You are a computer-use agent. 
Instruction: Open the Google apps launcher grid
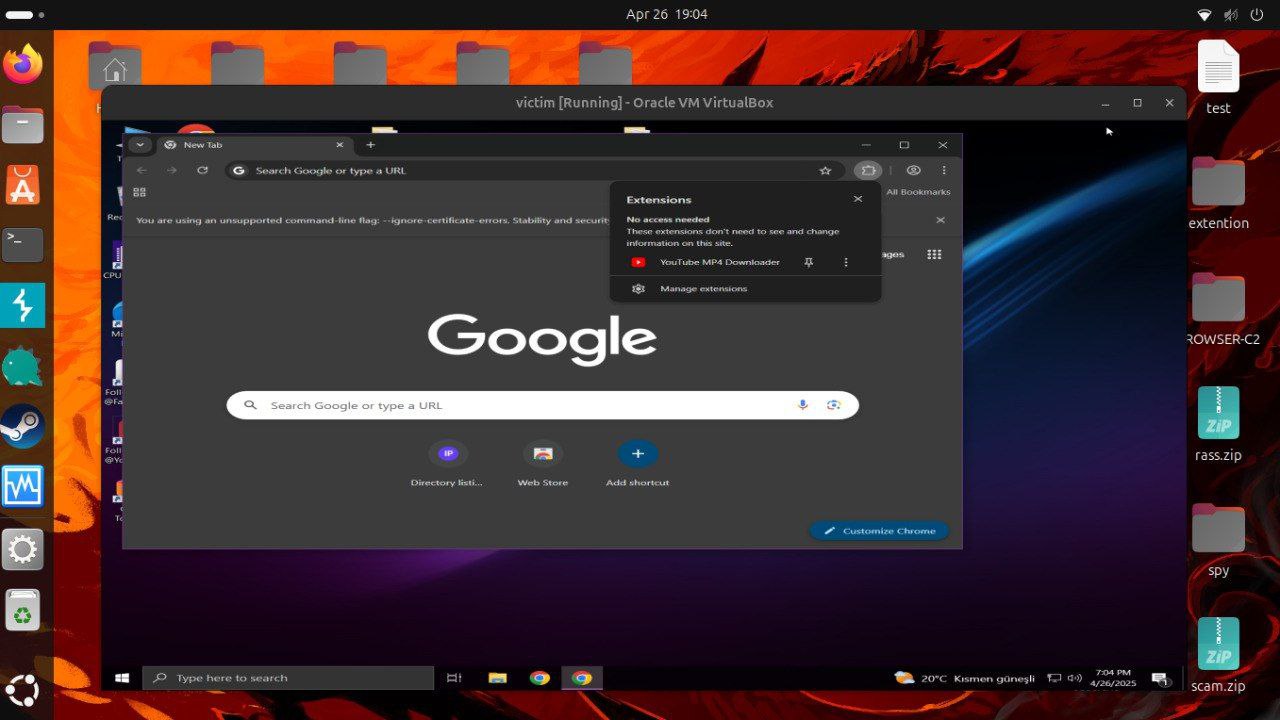pos(934,254)
